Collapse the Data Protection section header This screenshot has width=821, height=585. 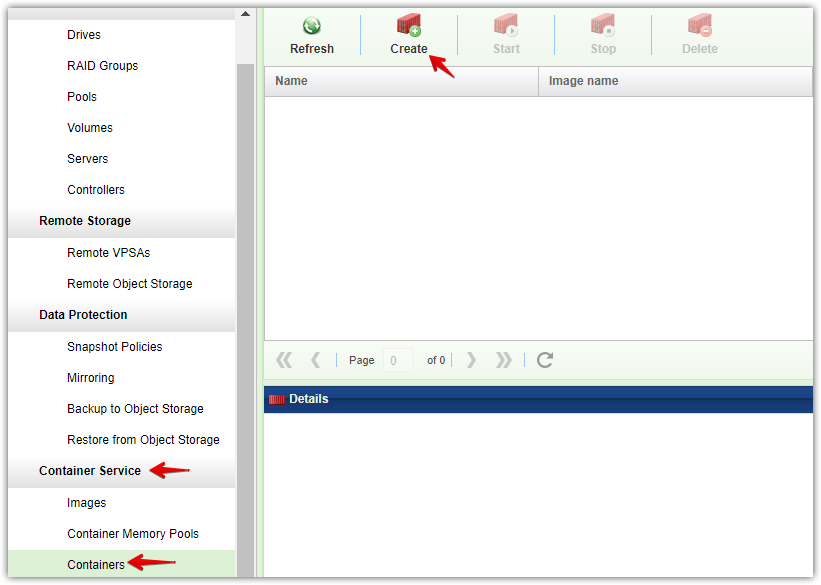[x=121, y=315]
